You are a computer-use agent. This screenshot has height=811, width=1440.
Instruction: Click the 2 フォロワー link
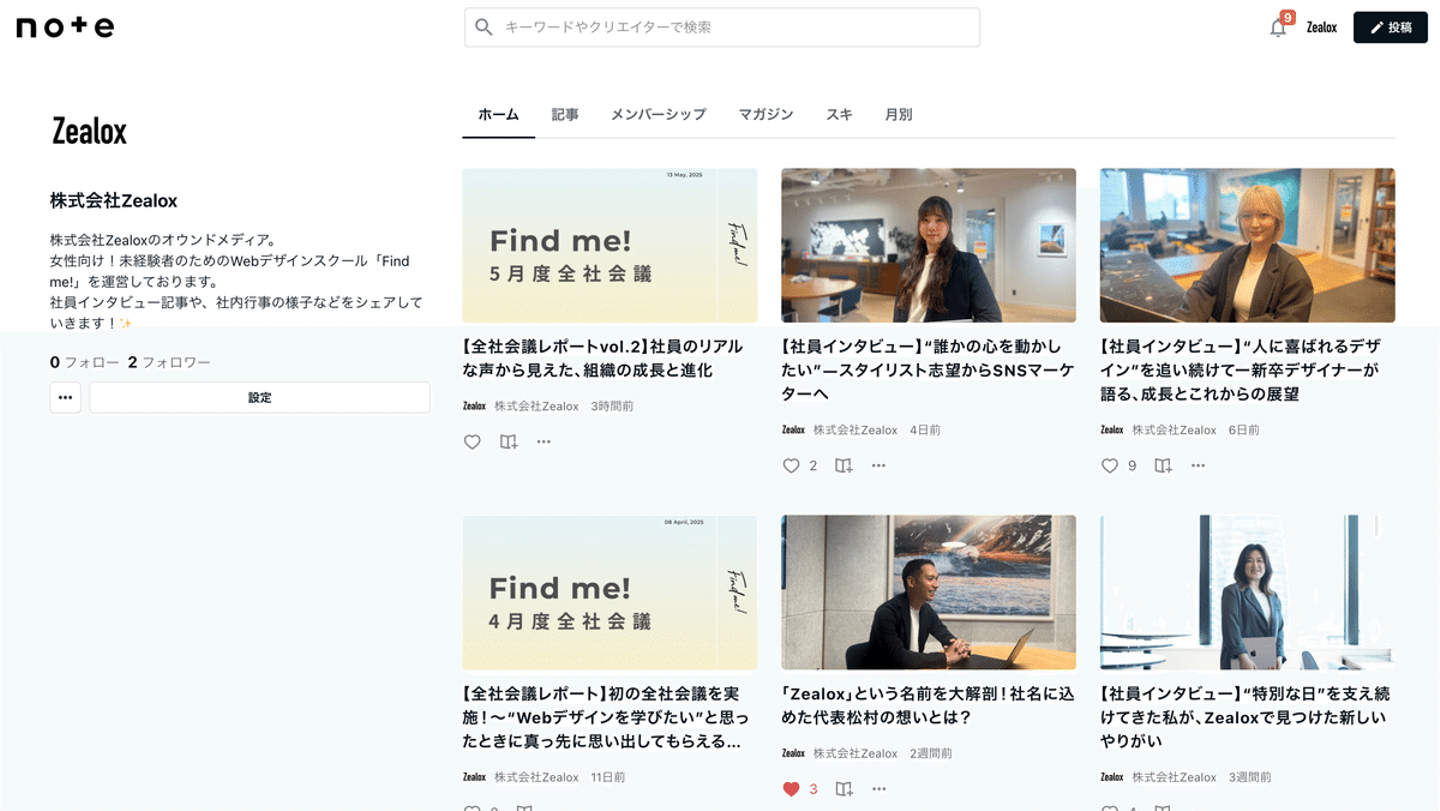click(x=169, y=362)
